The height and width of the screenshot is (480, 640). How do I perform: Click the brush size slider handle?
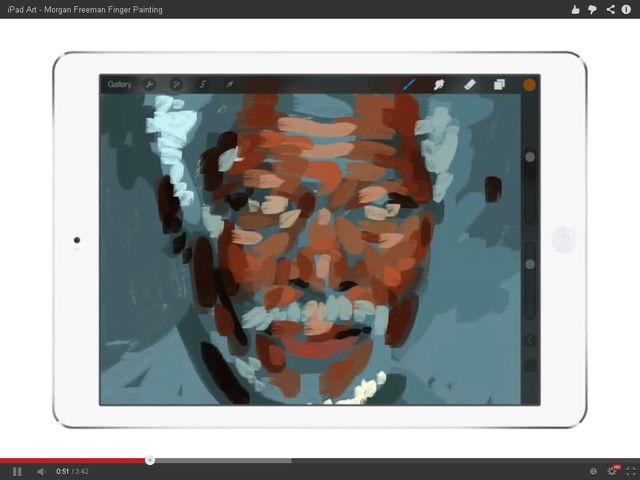(x=530, y=157)
